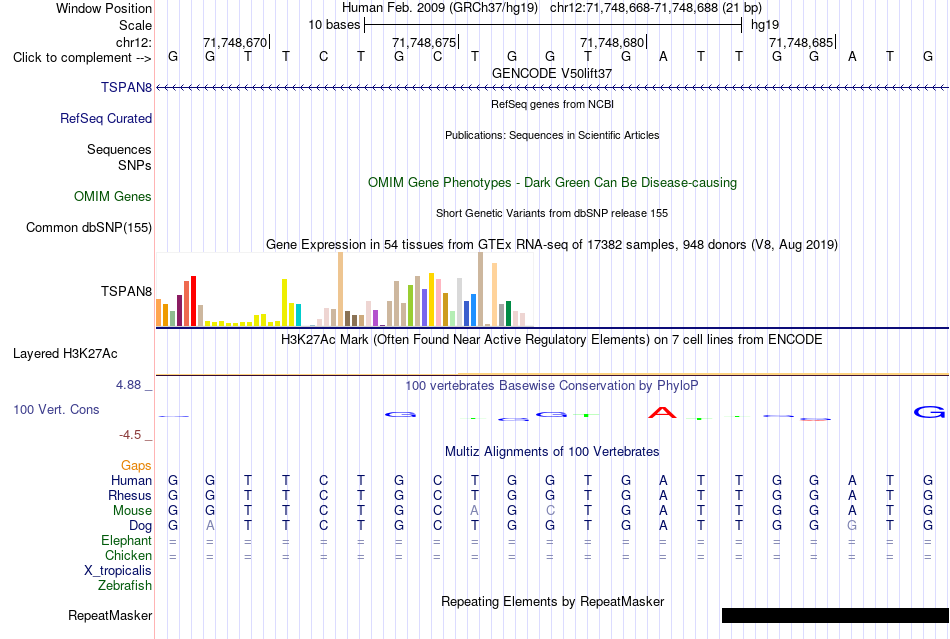Viewport: 950px width, 639px height.
Task: Click the gray mismatched A in Mouse row
Action: pyautogui.click(x=474, y=511)
